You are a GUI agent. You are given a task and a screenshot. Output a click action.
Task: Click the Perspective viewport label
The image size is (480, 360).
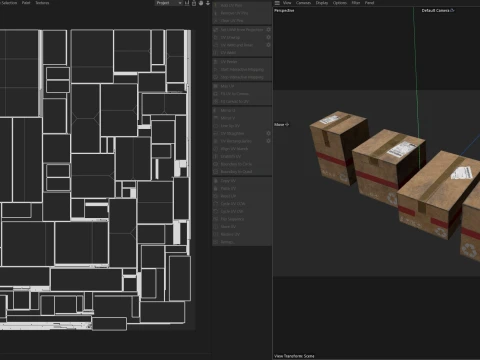pos(284,11)
